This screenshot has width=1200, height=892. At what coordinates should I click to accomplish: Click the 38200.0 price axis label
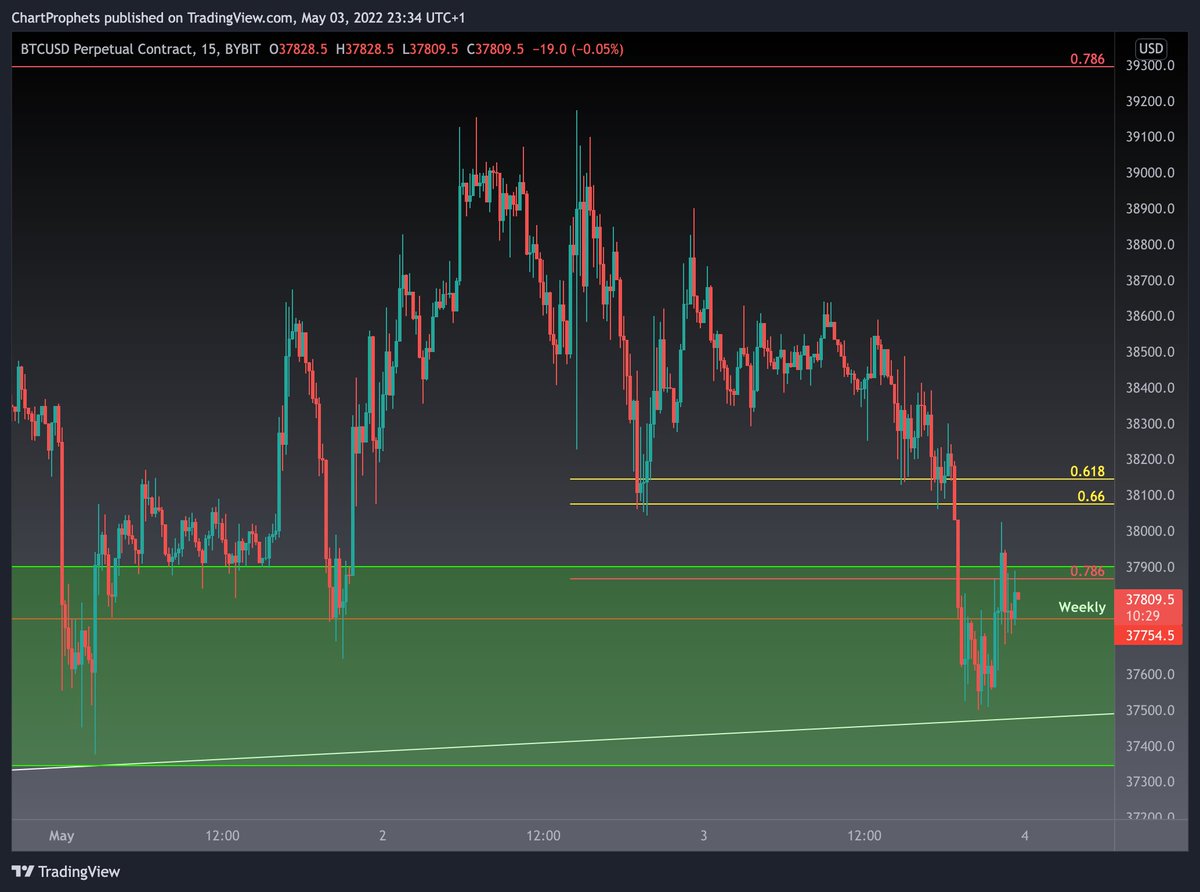1149,460
